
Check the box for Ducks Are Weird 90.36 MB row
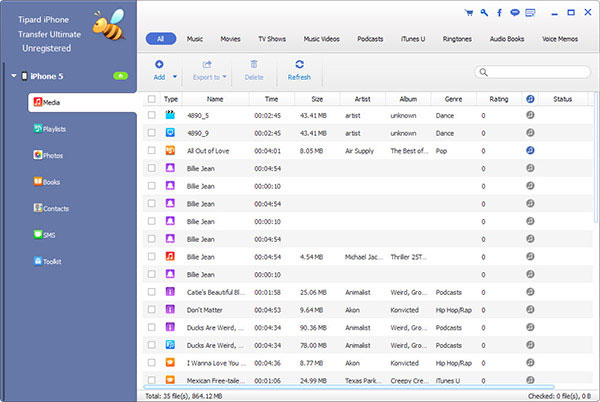152,327
